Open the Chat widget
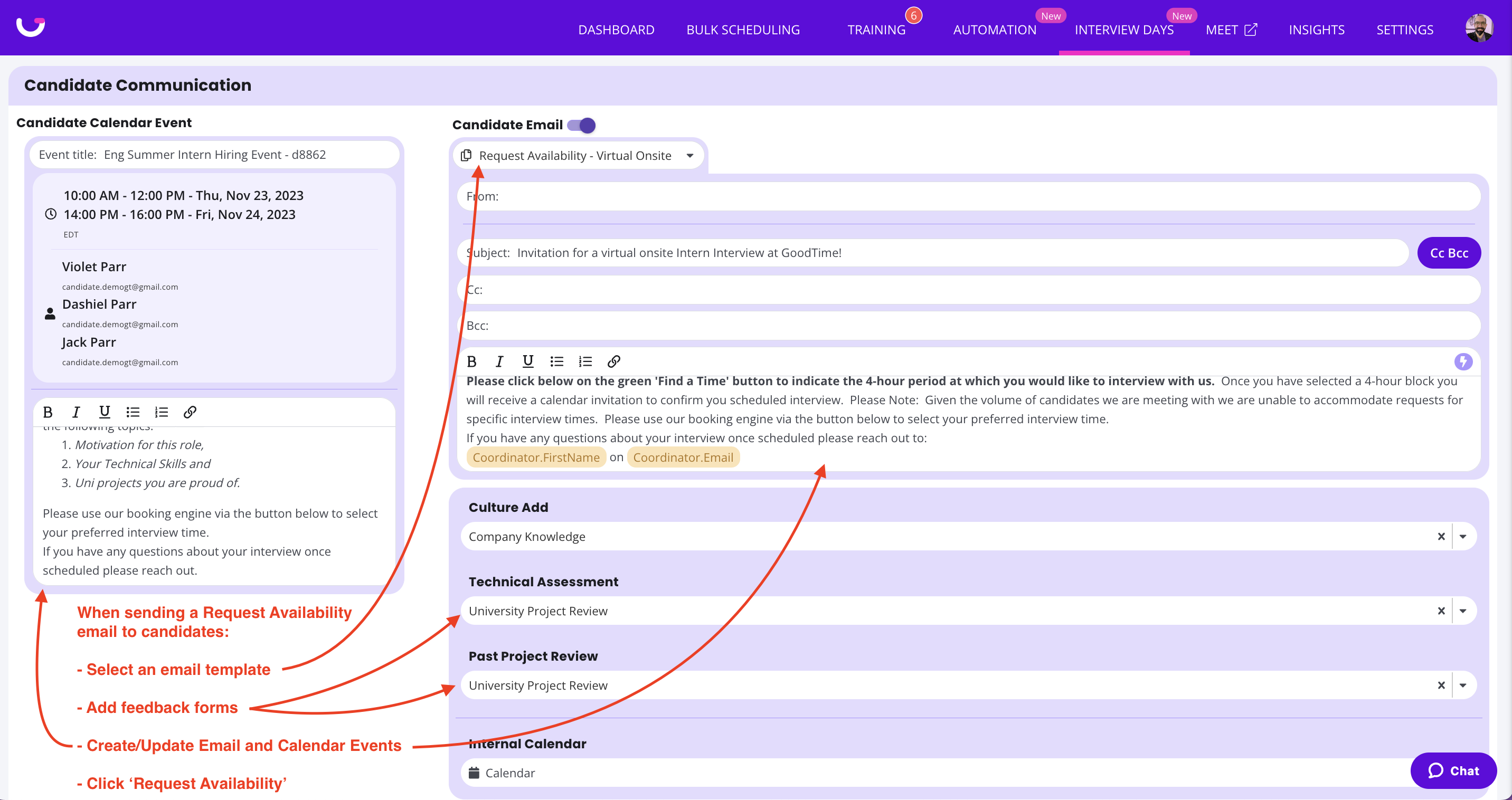 point(1453,770)
